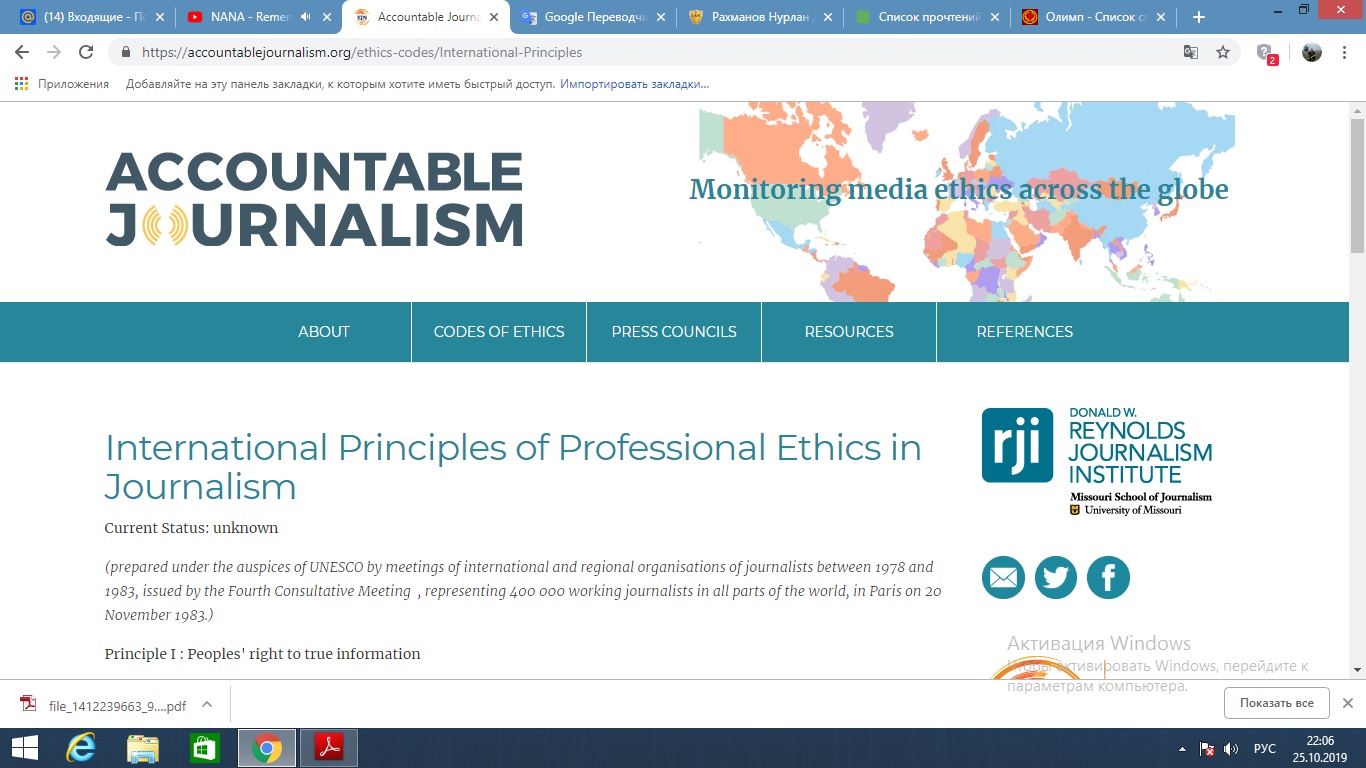
Task: Click the scrollbar down arrow
Action: click(x=1357, y=671)
